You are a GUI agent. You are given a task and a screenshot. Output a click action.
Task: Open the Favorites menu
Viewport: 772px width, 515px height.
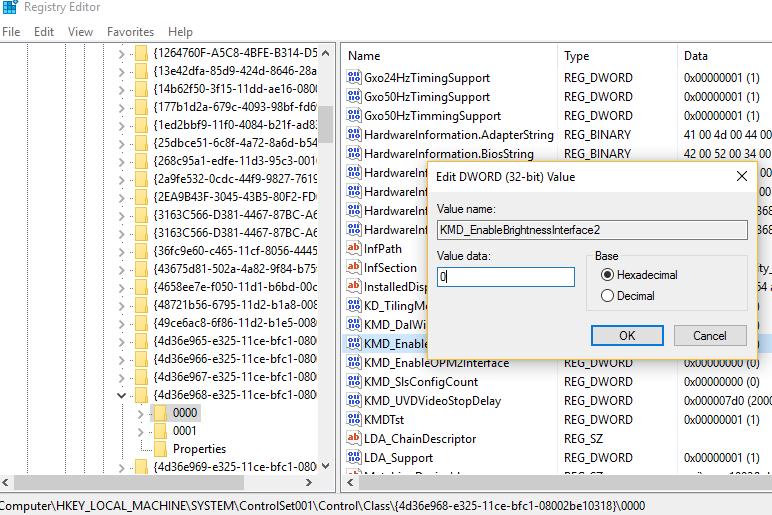pyautogui.click(x=130, y=32)
